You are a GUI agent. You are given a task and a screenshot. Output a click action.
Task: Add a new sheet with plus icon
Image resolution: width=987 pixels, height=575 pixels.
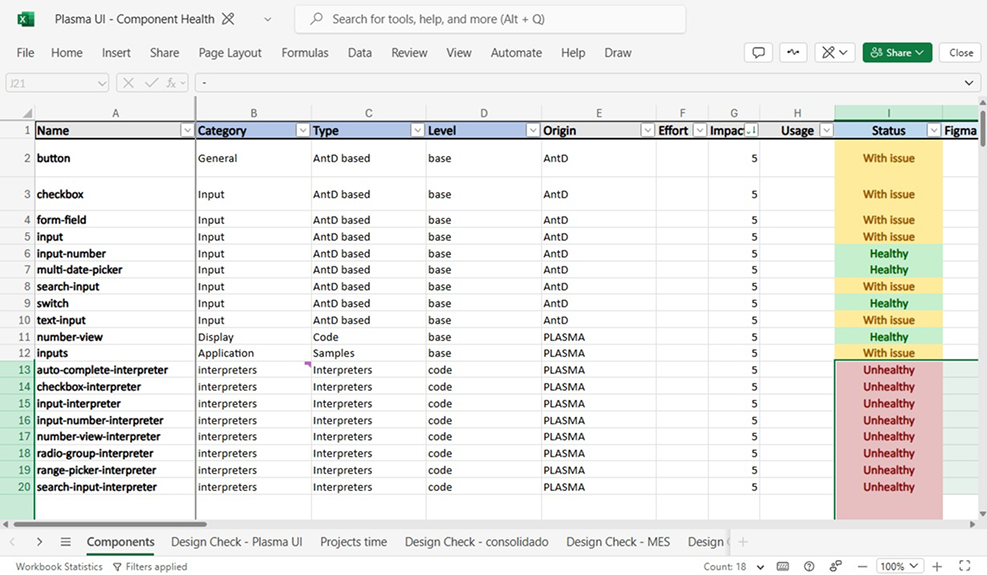742,542
